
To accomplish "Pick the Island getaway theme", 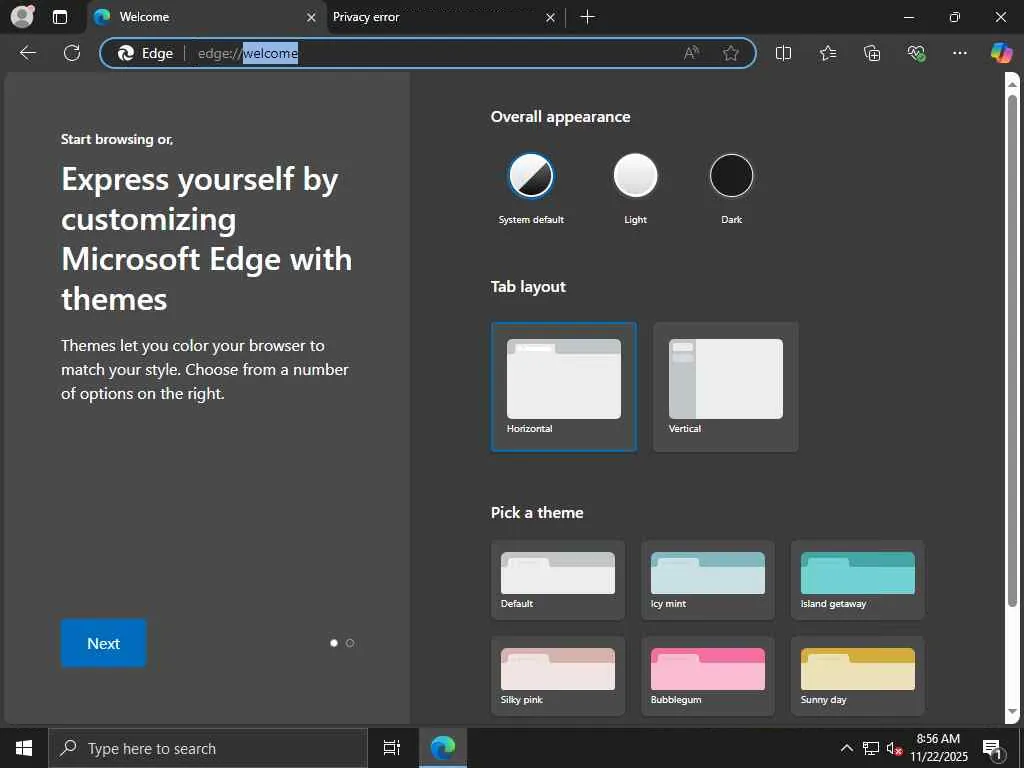I will [x=857, y=580].
